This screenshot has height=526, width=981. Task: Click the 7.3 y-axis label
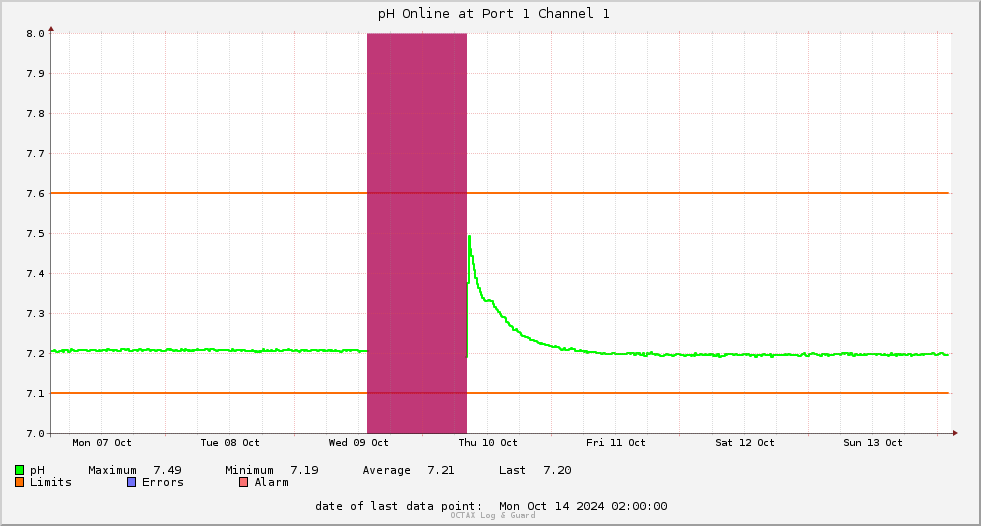[36, 313]
